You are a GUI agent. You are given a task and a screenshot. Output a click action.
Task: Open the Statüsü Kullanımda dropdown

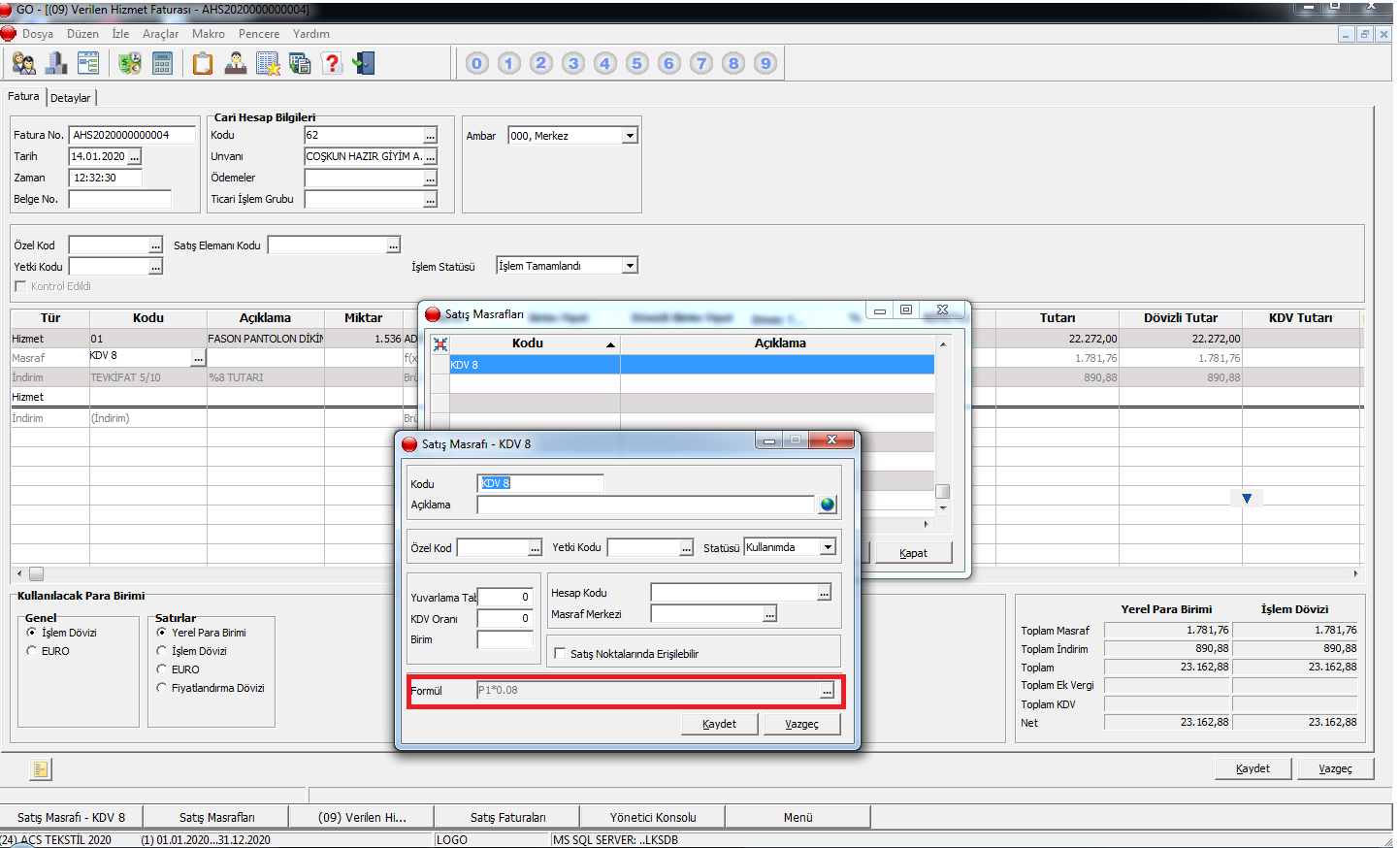click(828, 547)
